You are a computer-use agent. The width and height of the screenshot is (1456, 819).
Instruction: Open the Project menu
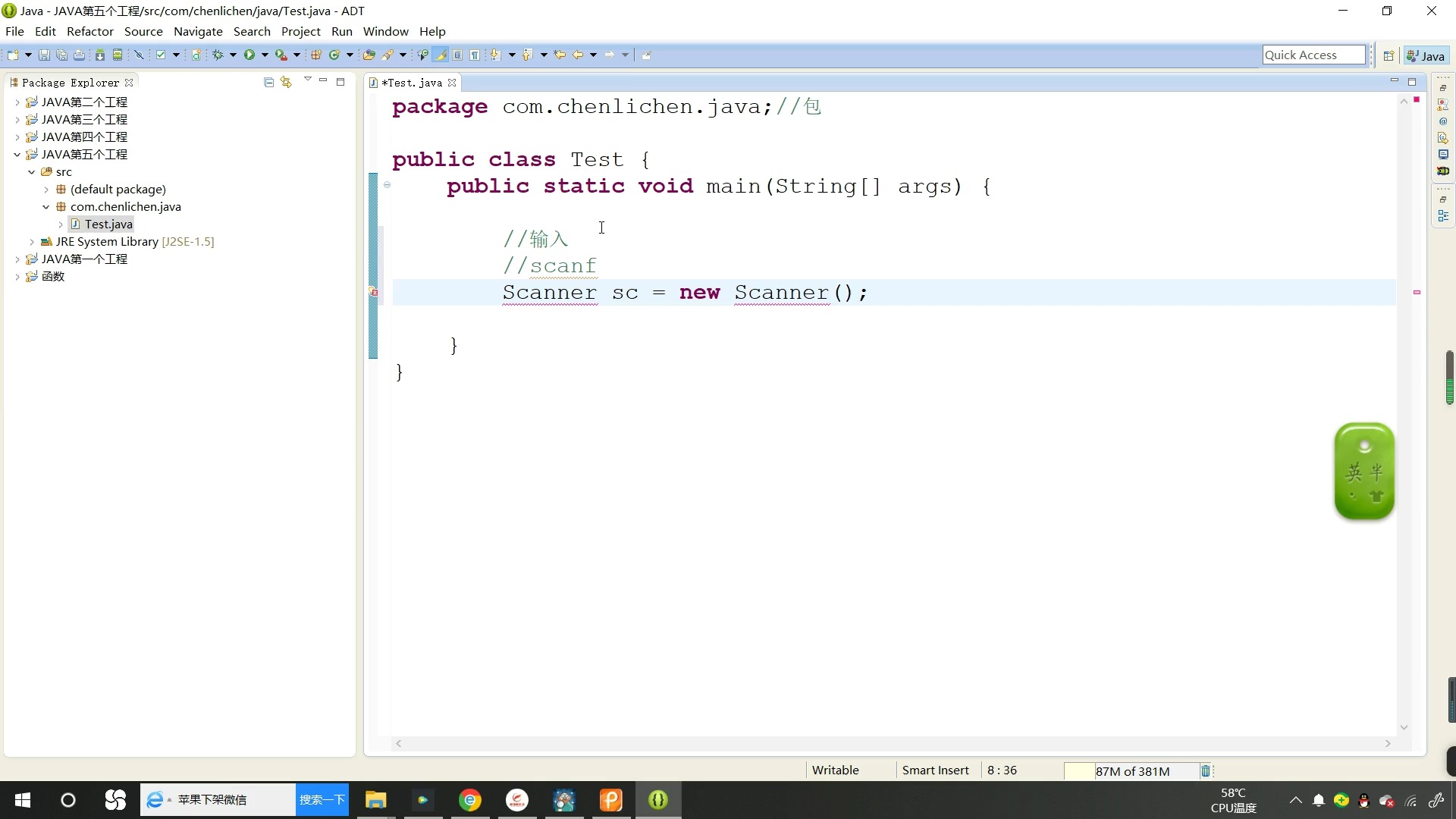pos(301,31)
